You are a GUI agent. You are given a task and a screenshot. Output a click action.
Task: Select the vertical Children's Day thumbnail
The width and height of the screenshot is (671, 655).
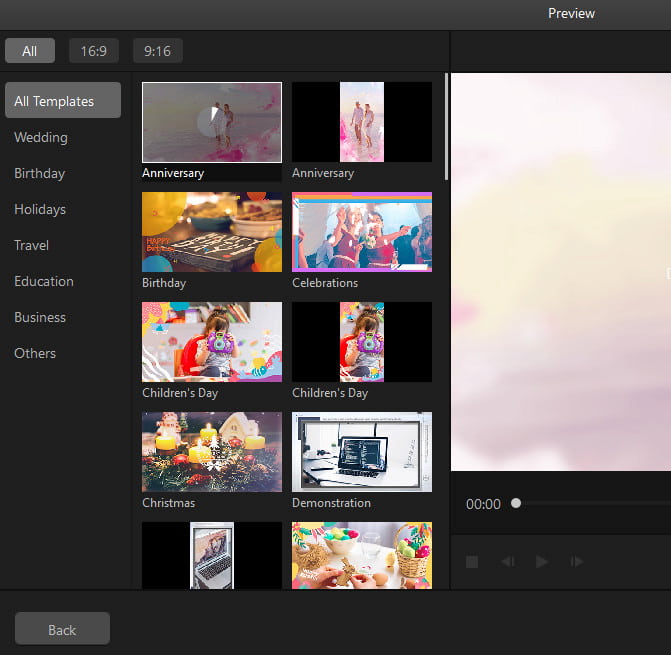(362, 342)
